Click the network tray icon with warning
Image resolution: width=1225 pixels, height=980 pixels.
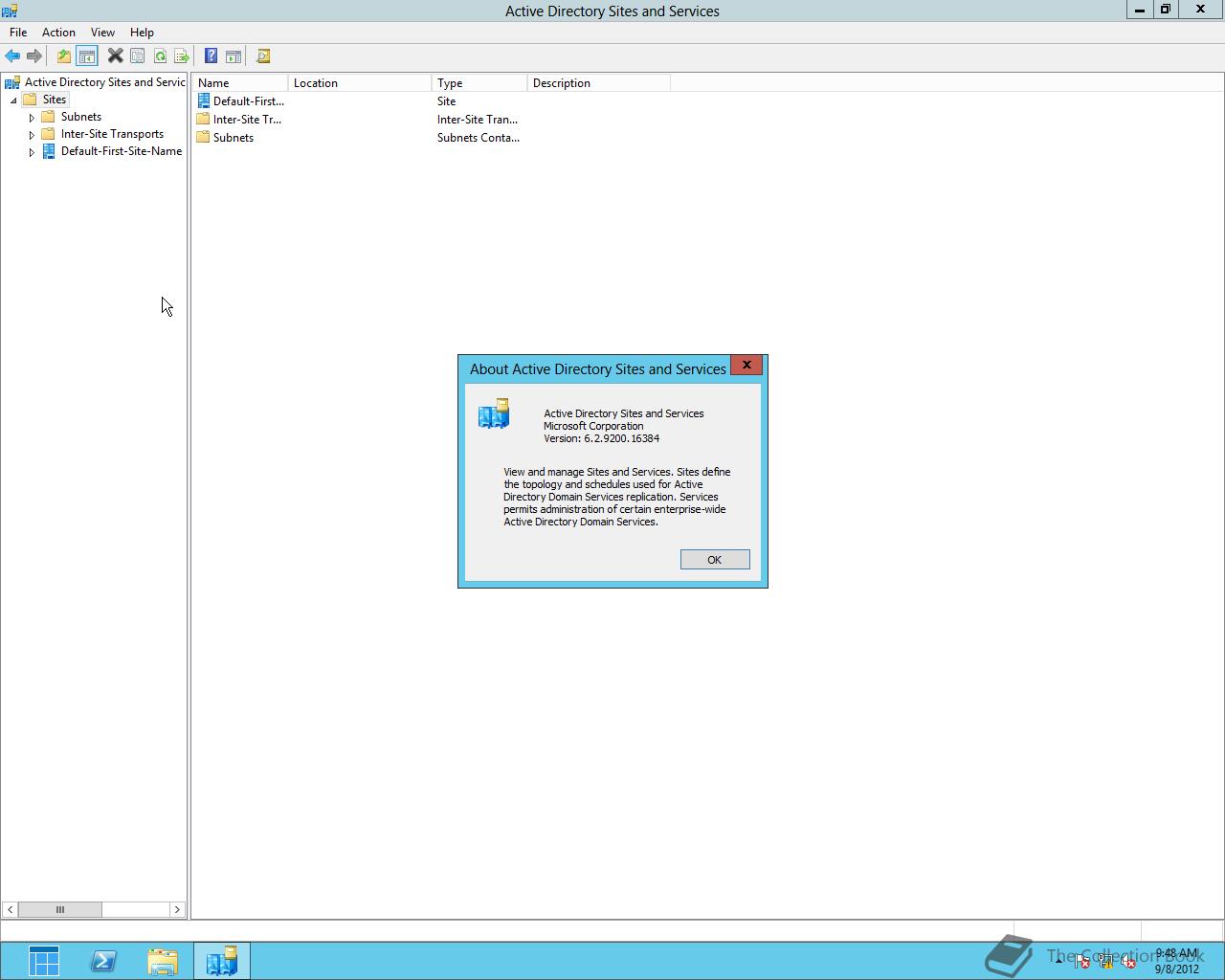(x=1105, y=962)
